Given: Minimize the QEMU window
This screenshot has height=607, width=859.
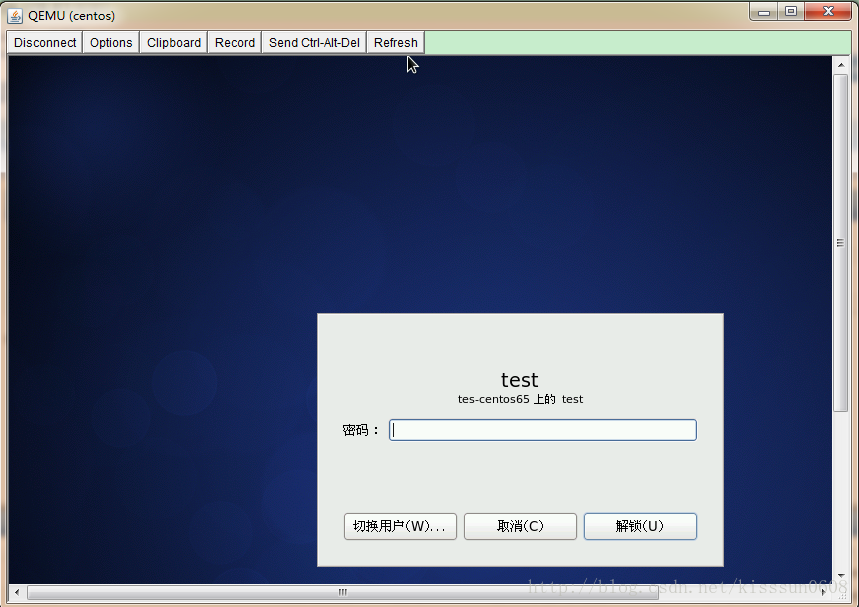Looking at the screenshot, I should (x=764, y=11).
